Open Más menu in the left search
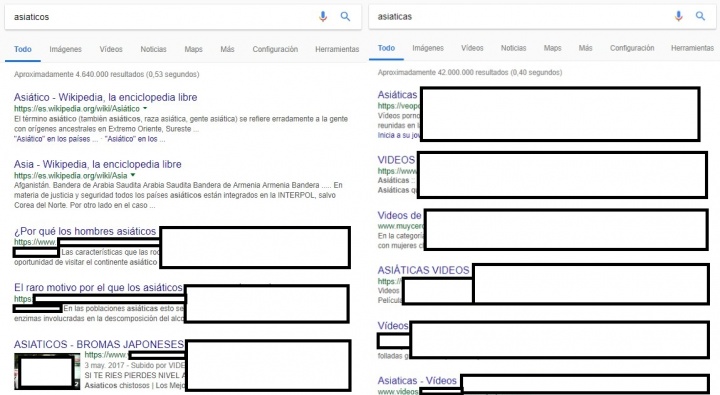The height and width of the screenshot is (395, 720). [x=227, y=49]
